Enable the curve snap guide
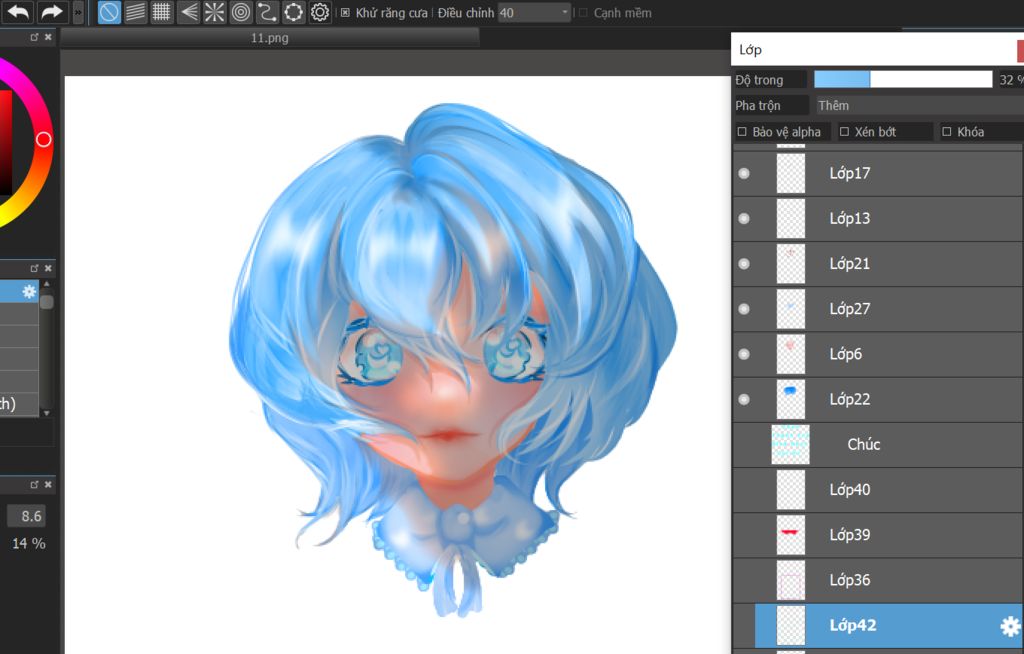Screen dimensions: 1024x654 (x=267, y=12)
